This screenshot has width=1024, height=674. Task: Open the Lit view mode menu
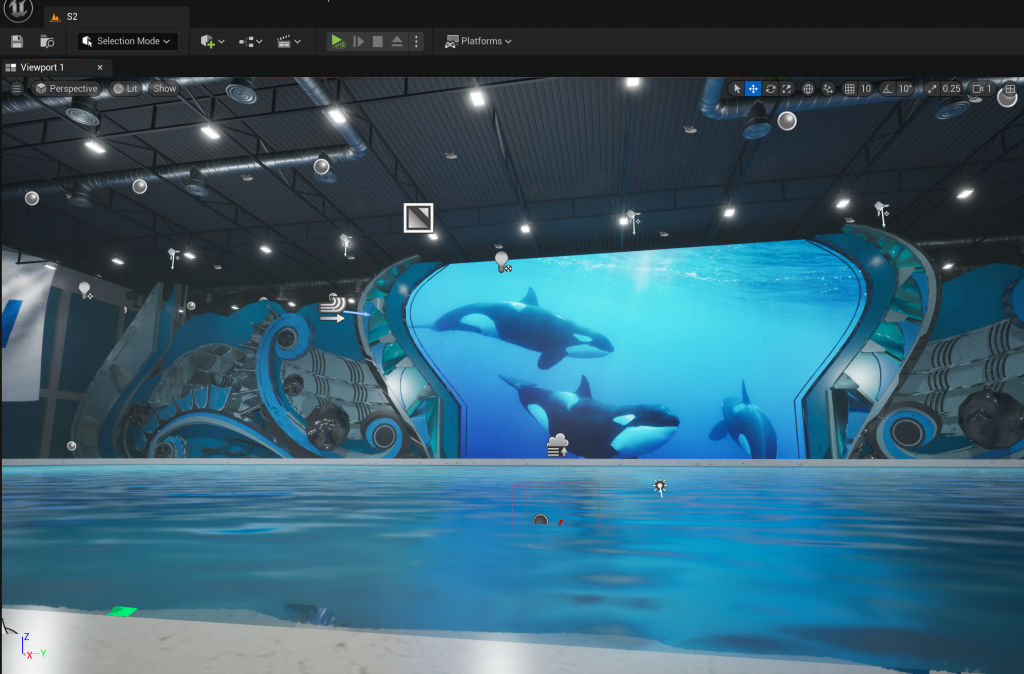click(125, 88)
